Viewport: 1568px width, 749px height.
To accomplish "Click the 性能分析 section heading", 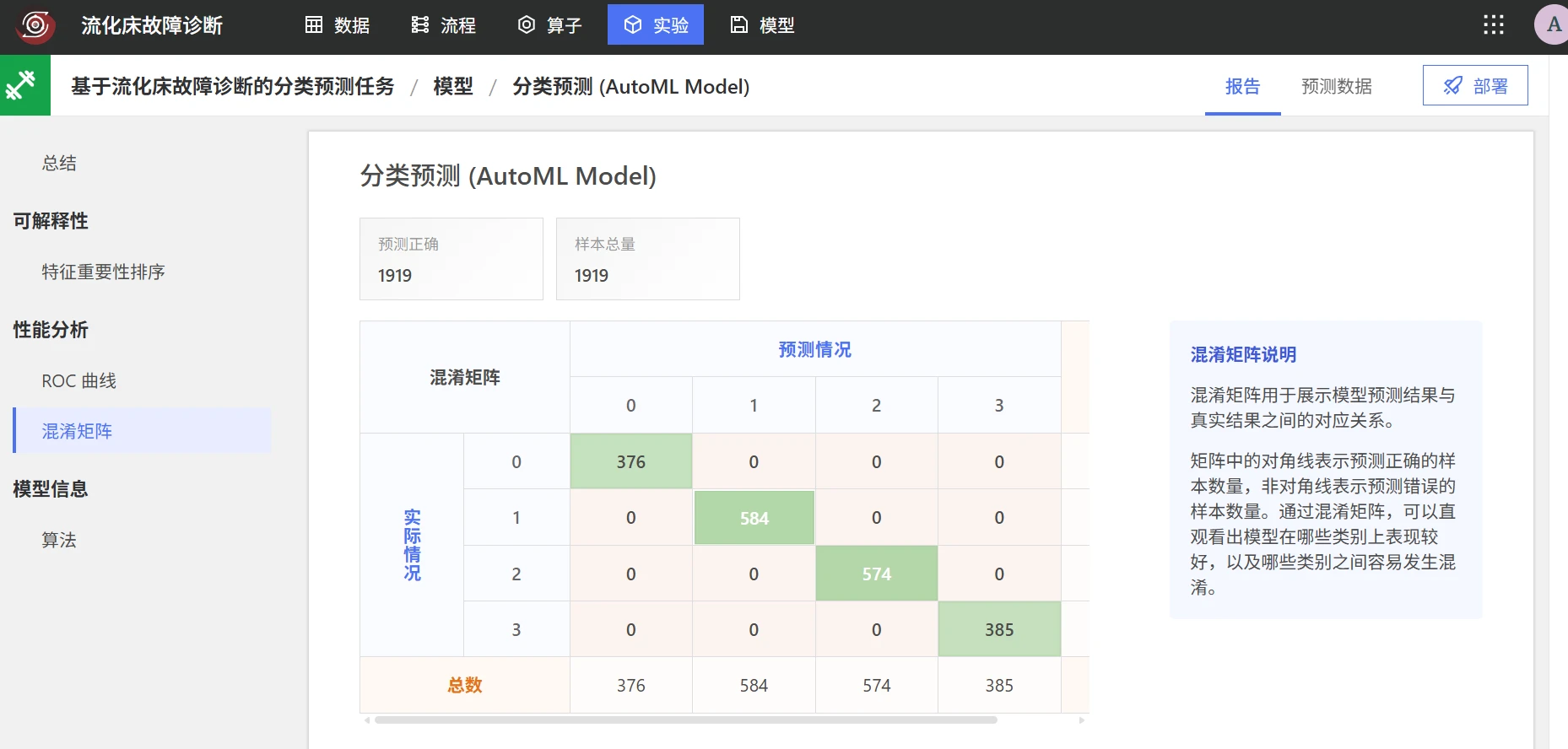I will pyautogui.click(x=51, y=330).
